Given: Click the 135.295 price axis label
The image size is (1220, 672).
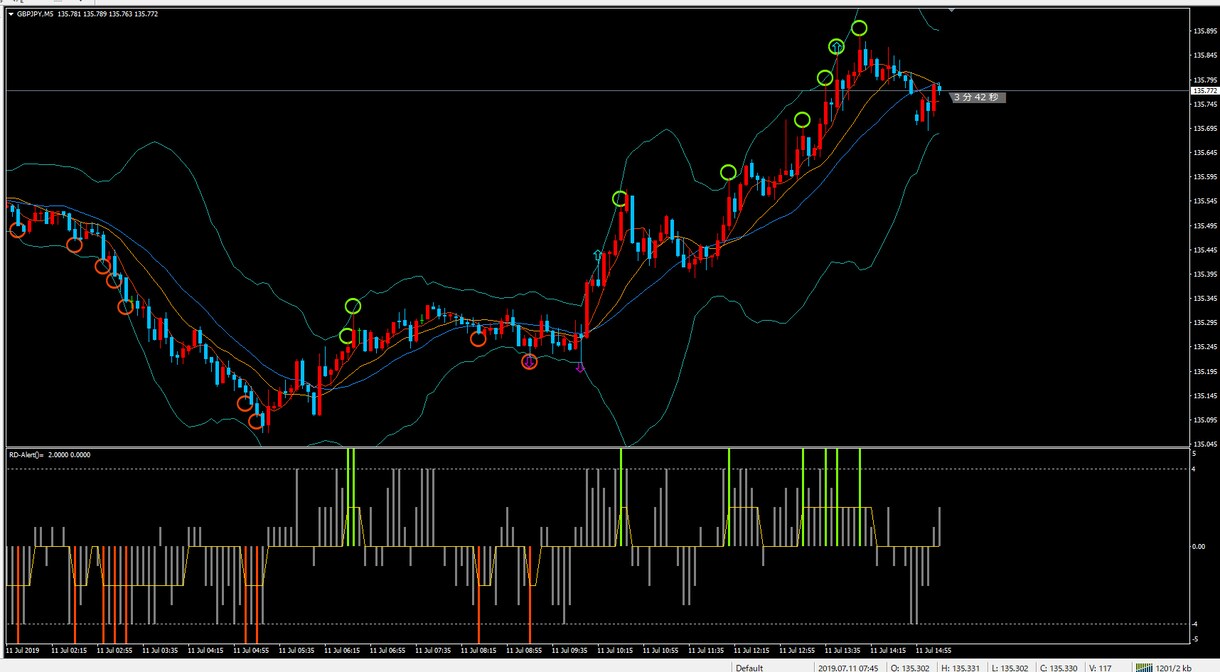Looking at the screenshot, I should 1203,323.
